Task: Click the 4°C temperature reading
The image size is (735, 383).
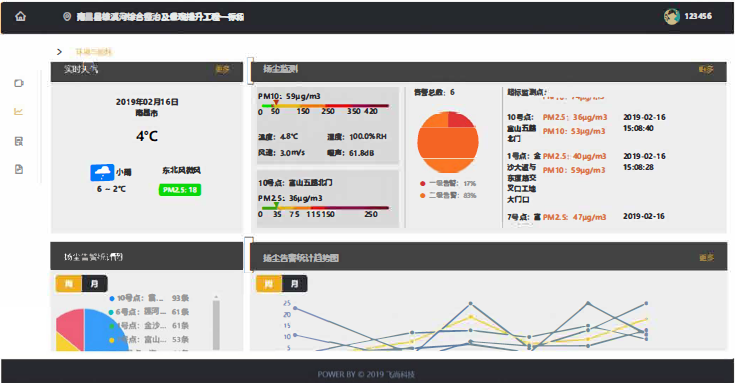Action: click(x=147, y=136)
